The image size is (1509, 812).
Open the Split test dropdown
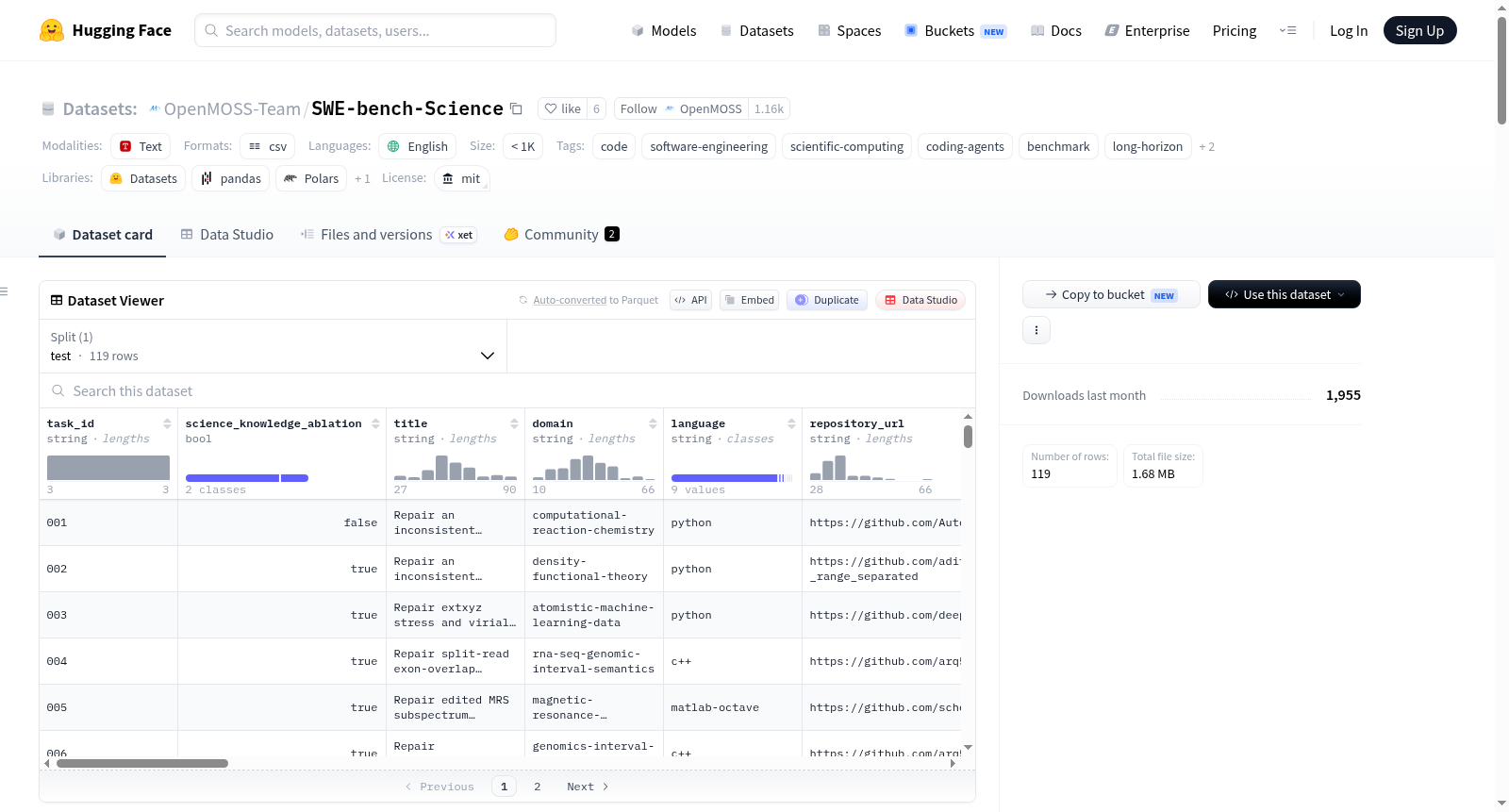pyautogui.click(x=273, y=346)
